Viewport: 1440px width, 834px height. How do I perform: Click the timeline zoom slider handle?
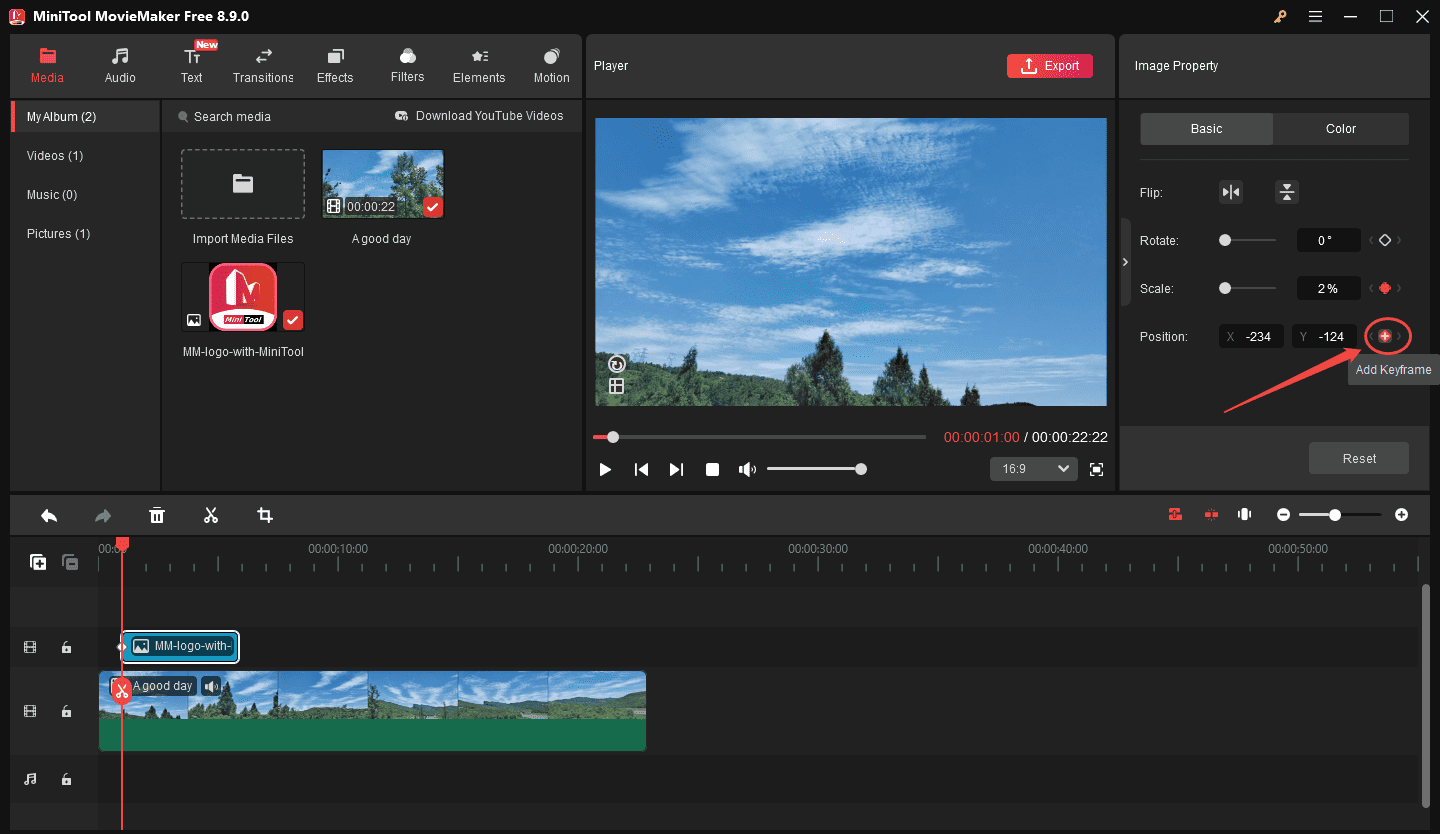(x=1335, y=514)
